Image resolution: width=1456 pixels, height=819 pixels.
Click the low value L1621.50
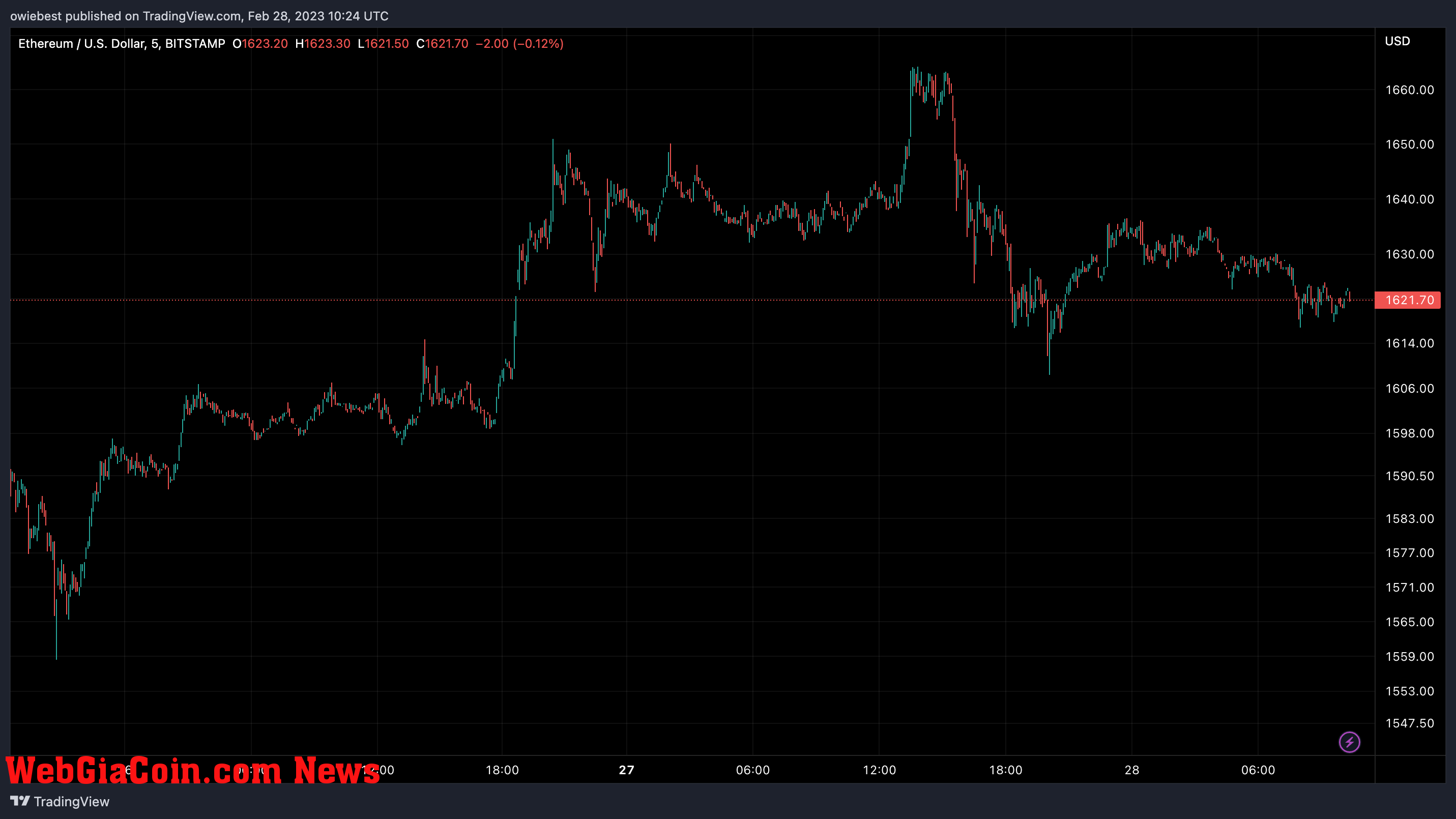point(383,44)
